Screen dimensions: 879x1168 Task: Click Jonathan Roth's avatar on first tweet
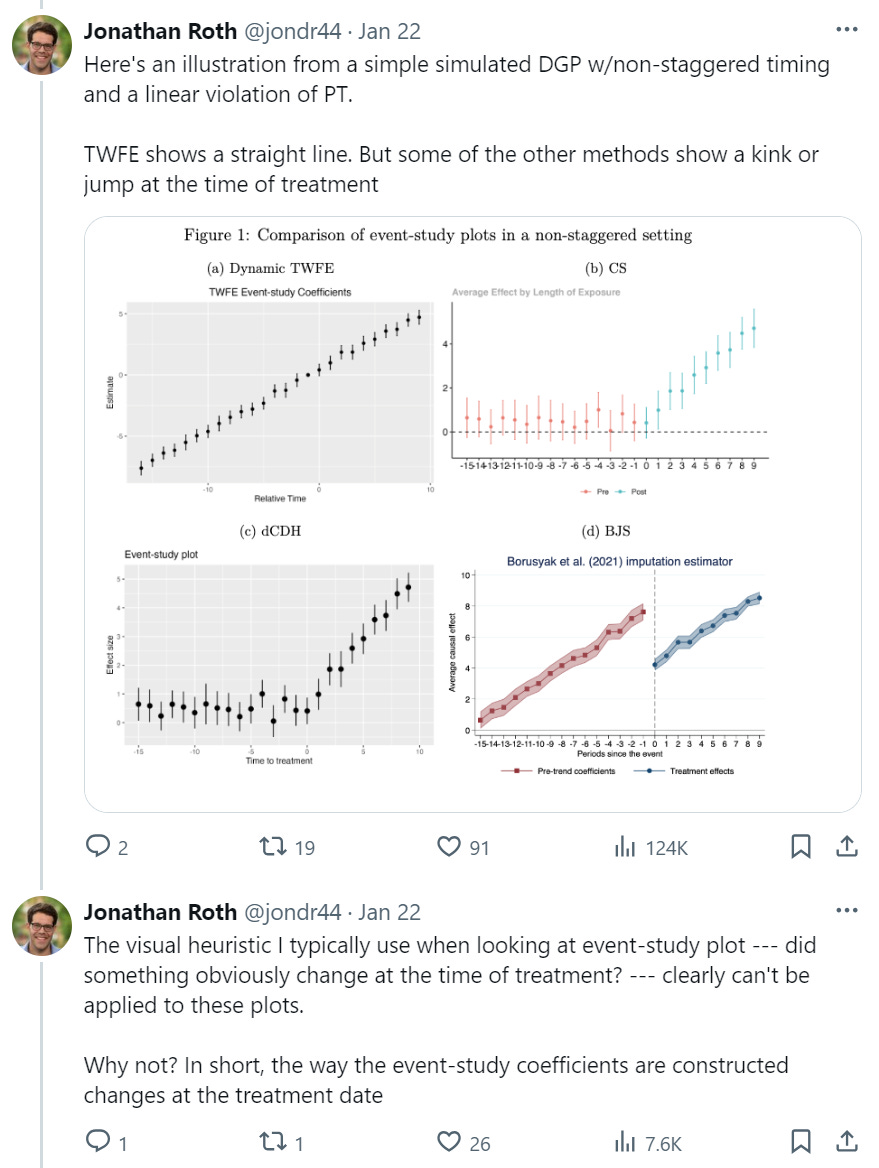pos(42,45)
